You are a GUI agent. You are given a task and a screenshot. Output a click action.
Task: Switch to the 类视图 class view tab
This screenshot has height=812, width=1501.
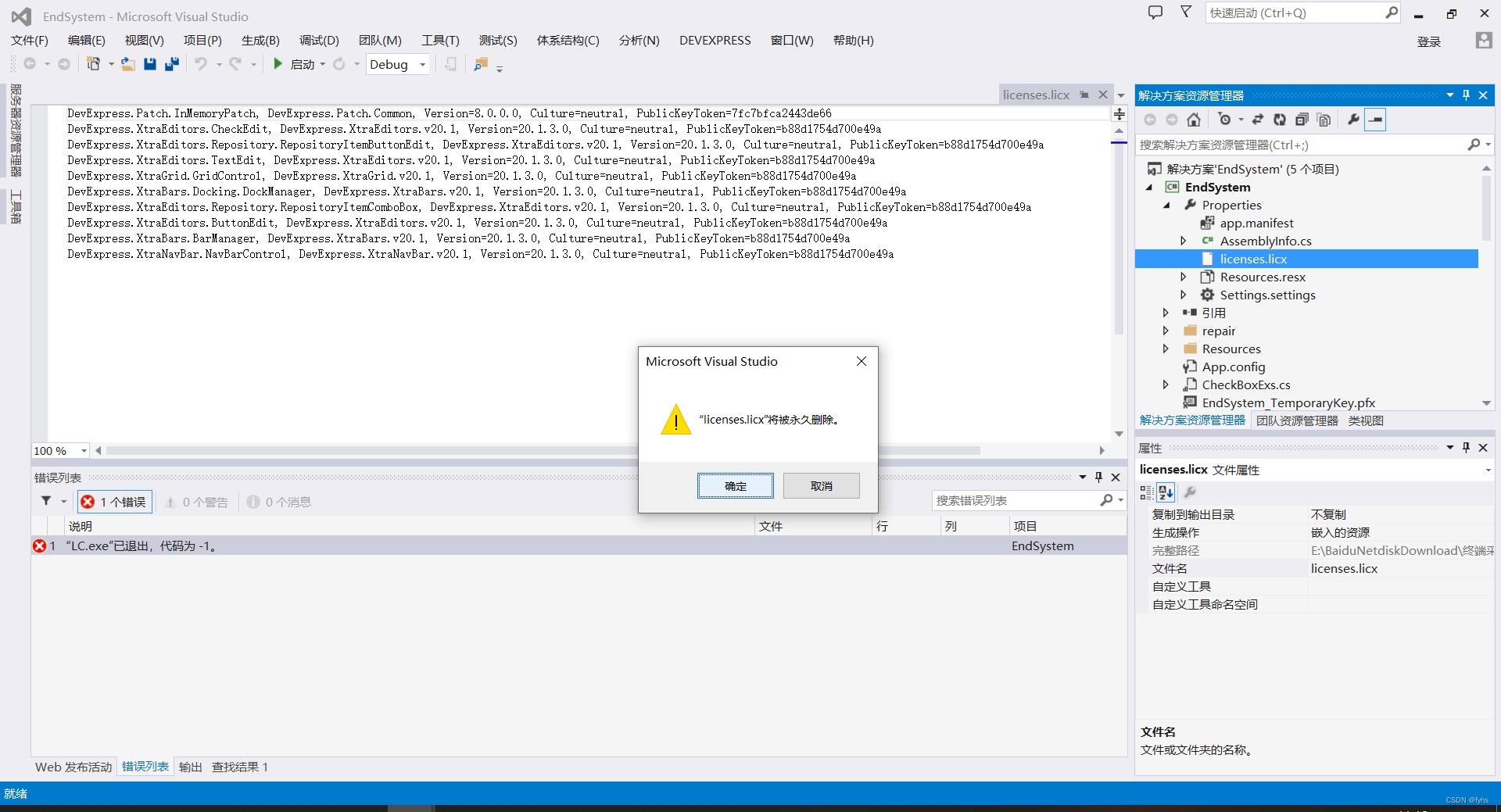(1366, 420)
